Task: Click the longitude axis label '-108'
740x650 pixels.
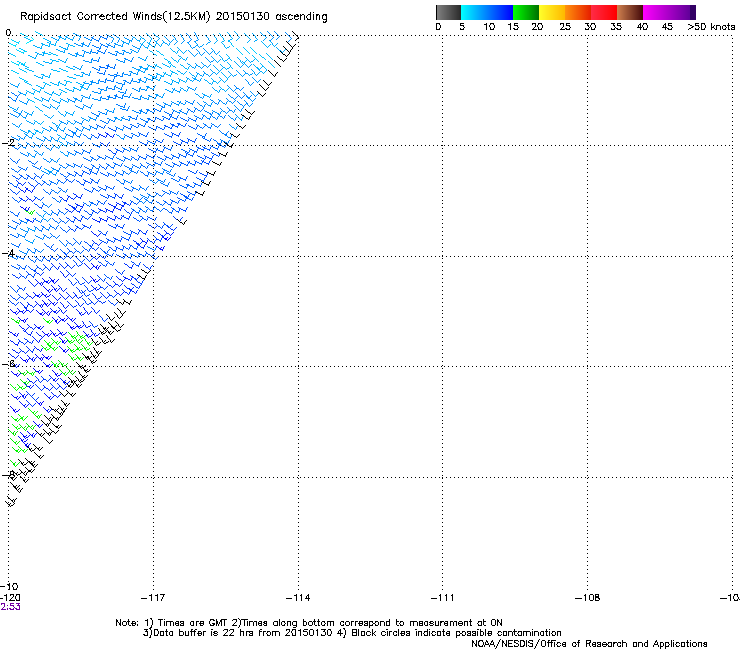Action: click(587, 598)
